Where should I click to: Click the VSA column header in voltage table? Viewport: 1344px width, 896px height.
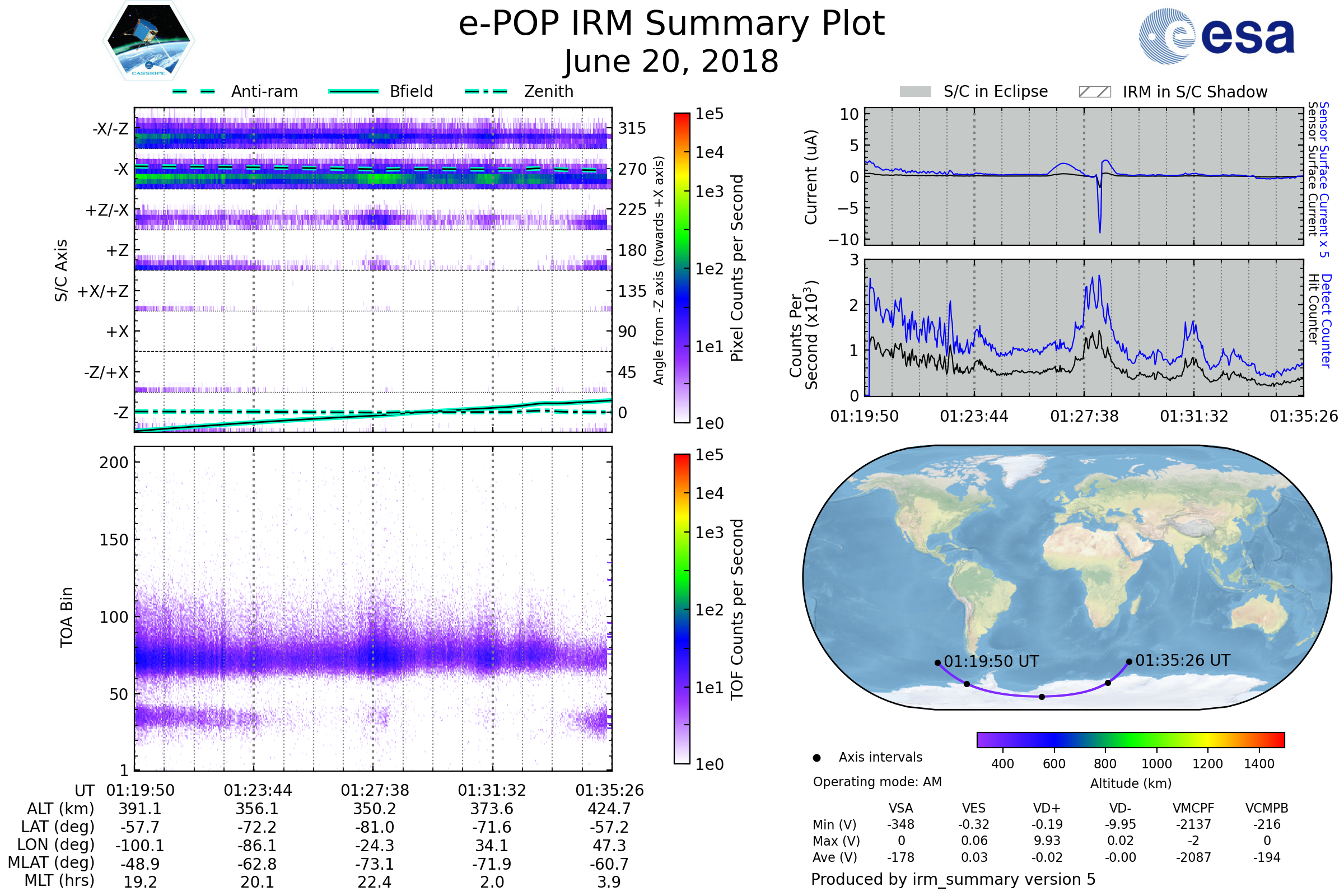coord(900,809)
